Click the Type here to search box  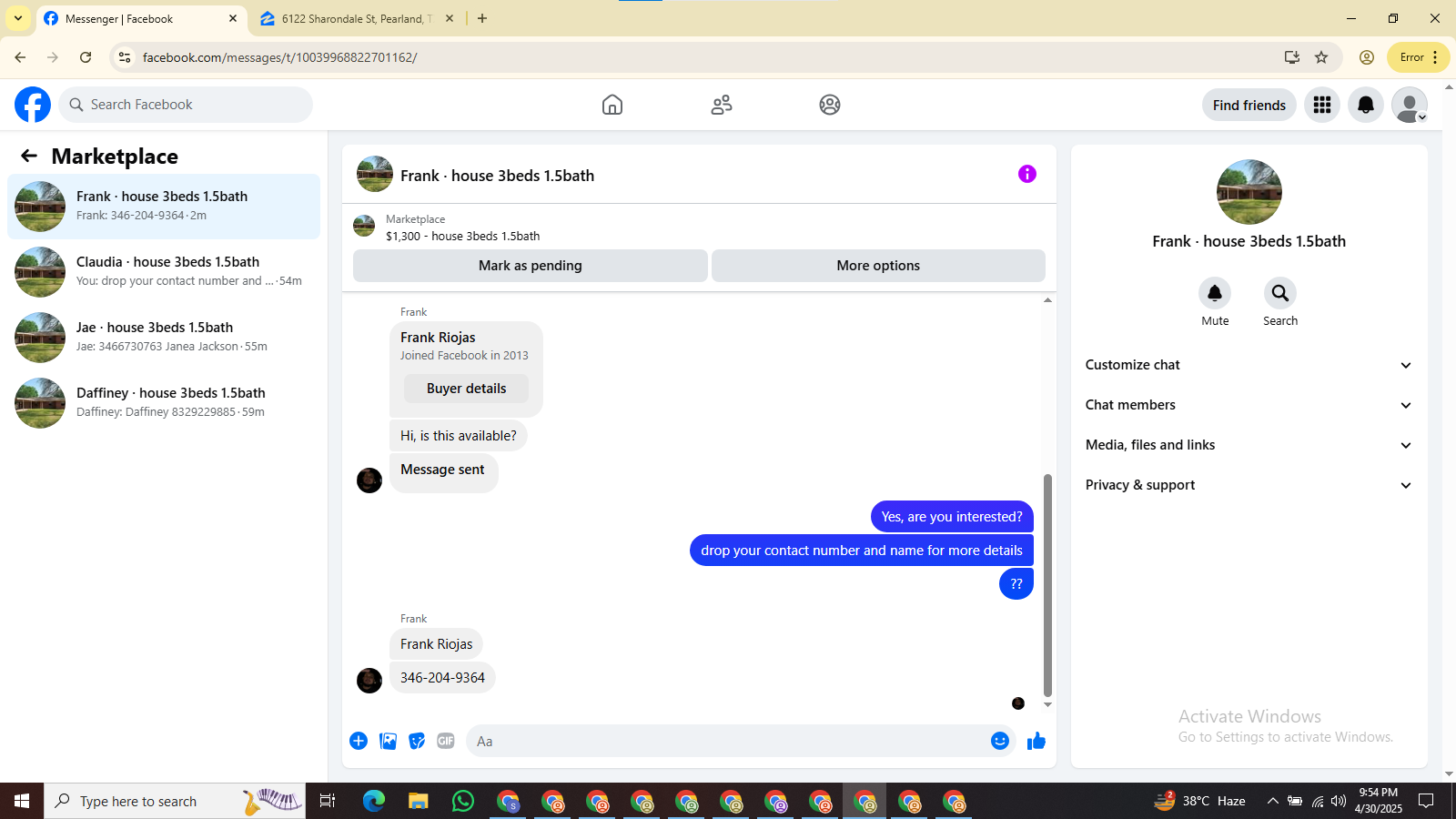pyautogui.click(x=175, y=801)
